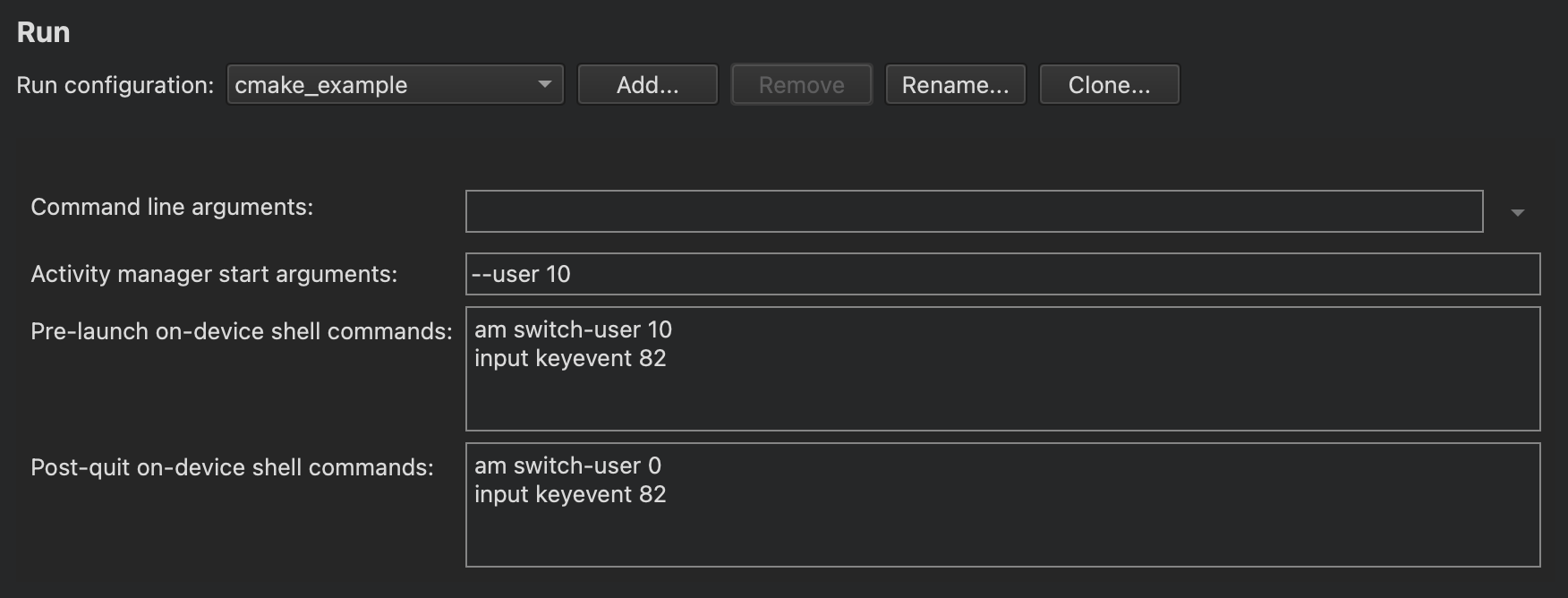Viewport: 1568px width, 598px height.
Task: Clone the current run configuration
Action: pyautogui.click(x=1109, y=85)
